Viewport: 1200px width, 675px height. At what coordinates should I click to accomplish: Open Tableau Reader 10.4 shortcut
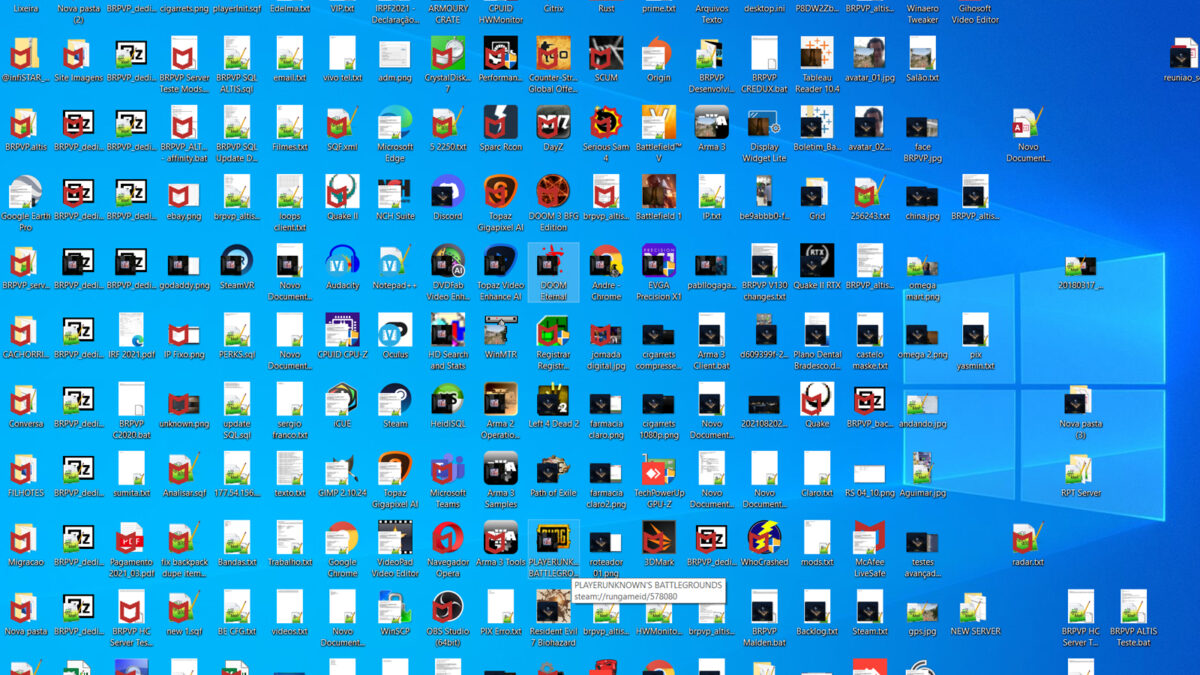pos(817,54)
